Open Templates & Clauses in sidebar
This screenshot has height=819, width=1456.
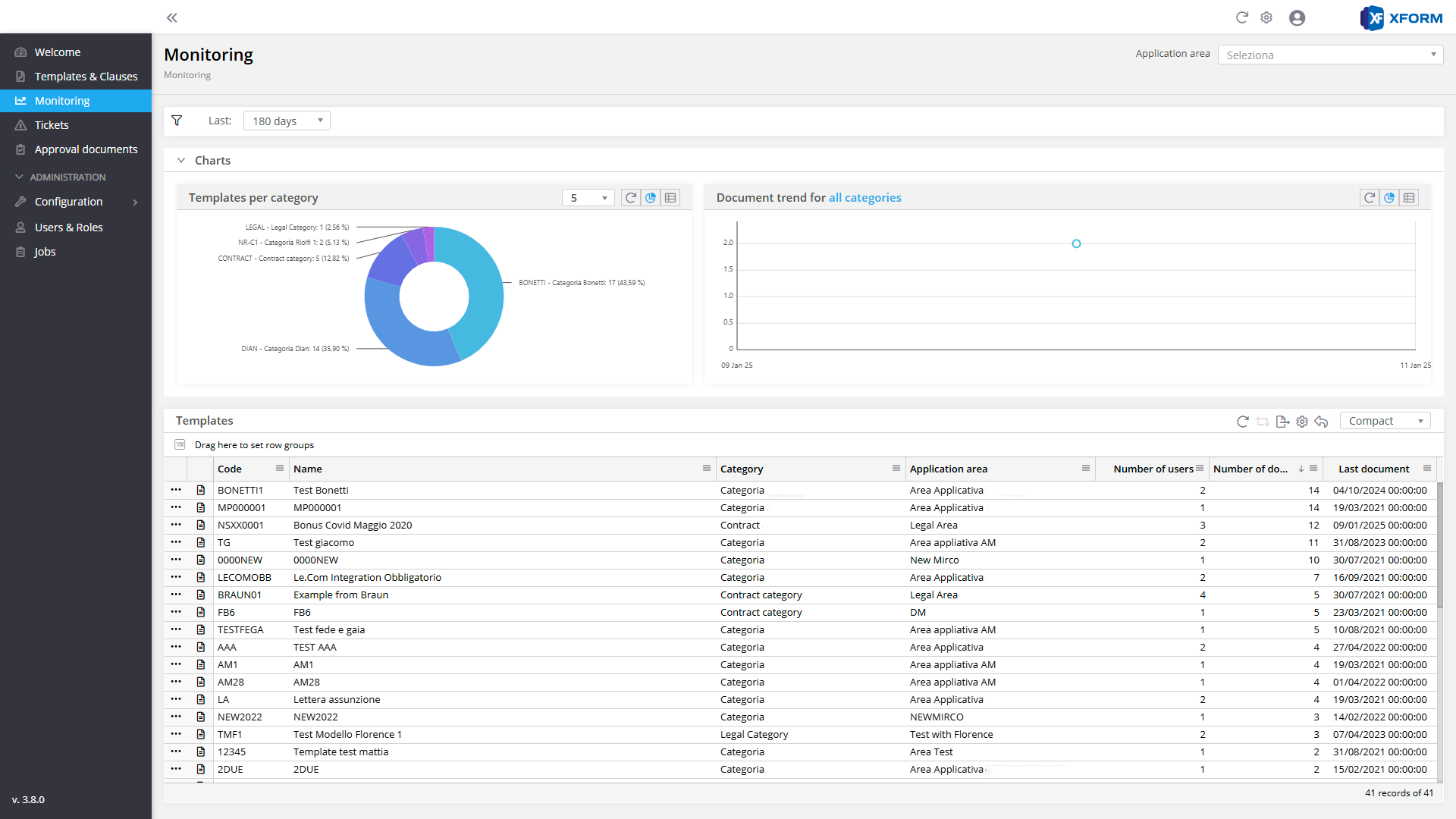[x=76, y=76]
